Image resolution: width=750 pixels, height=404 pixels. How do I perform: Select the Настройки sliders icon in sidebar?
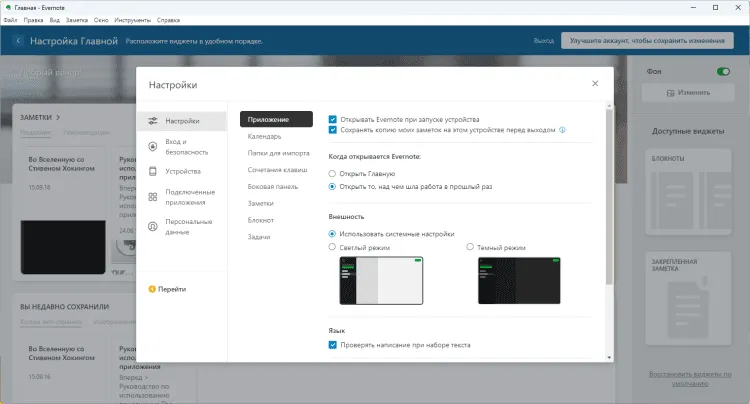coord(153,121)
